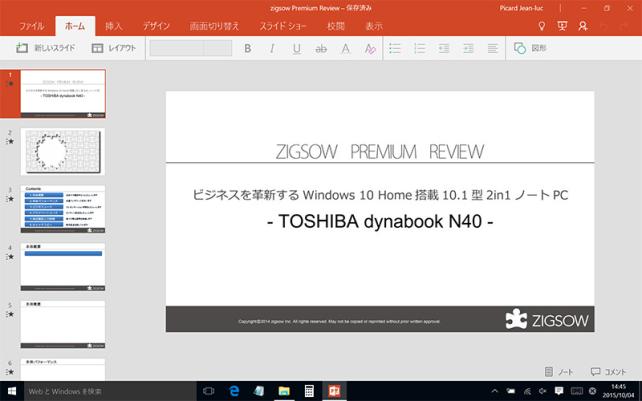Increase the indent level

point(468,48)
